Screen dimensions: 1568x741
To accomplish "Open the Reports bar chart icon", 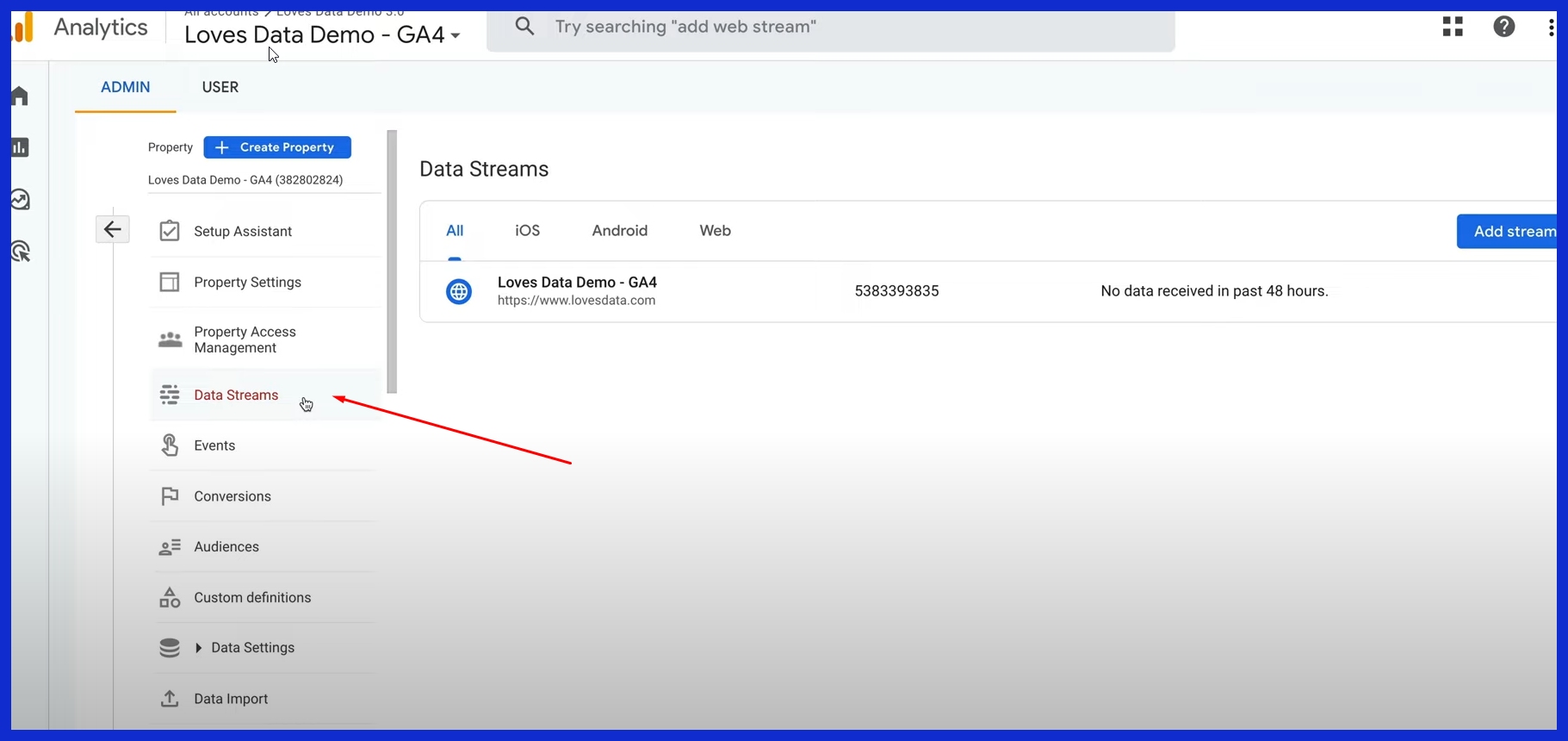I will [20, 147].
